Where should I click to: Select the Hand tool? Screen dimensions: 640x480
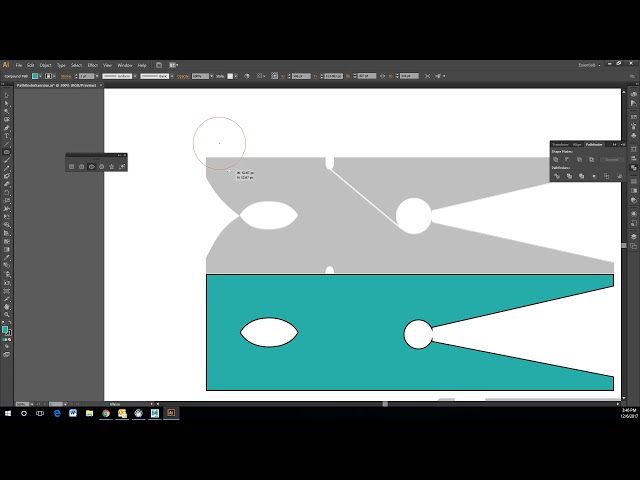click(x=7, y=307)
